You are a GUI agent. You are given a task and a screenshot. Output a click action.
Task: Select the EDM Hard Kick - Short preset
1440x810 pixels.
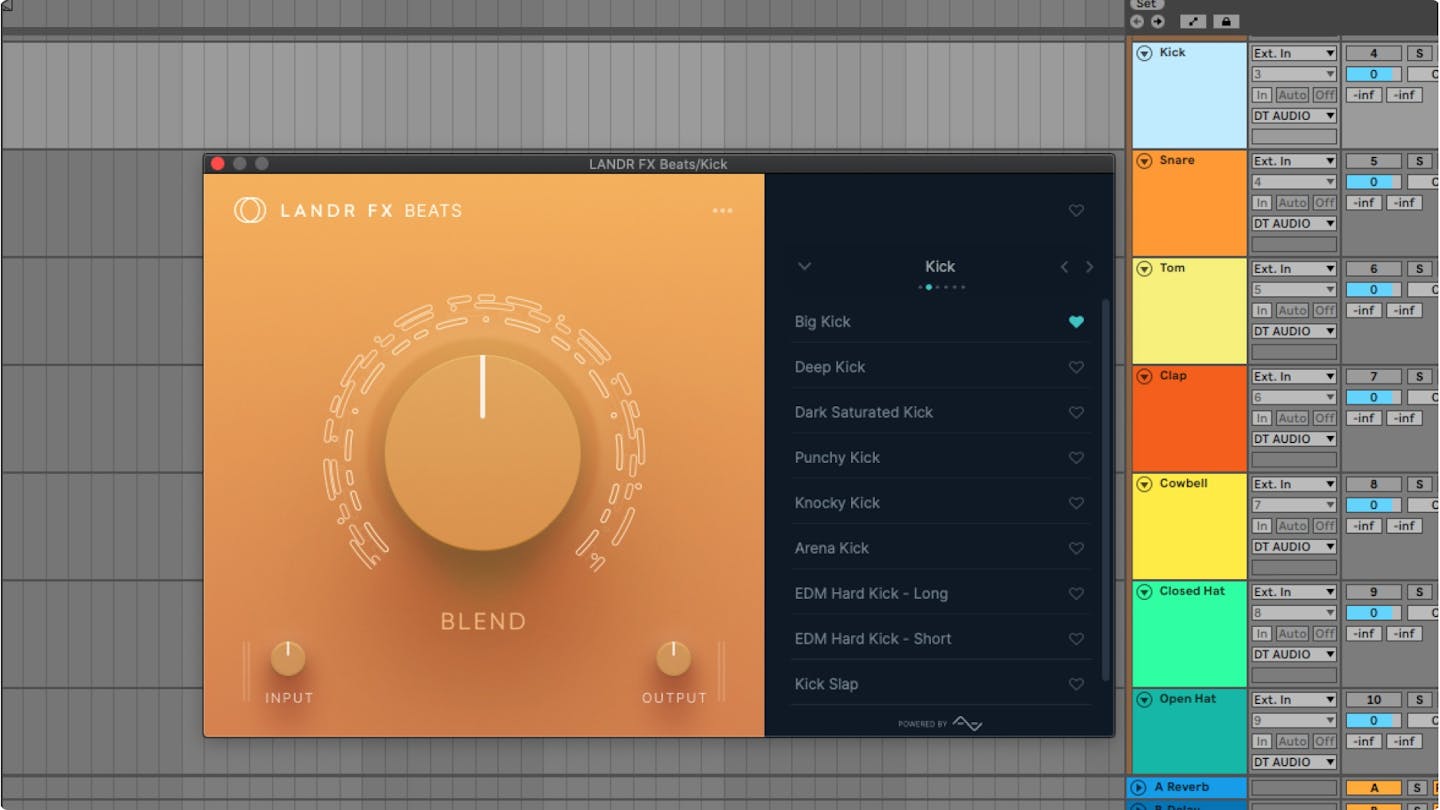[x=873, y=639]
